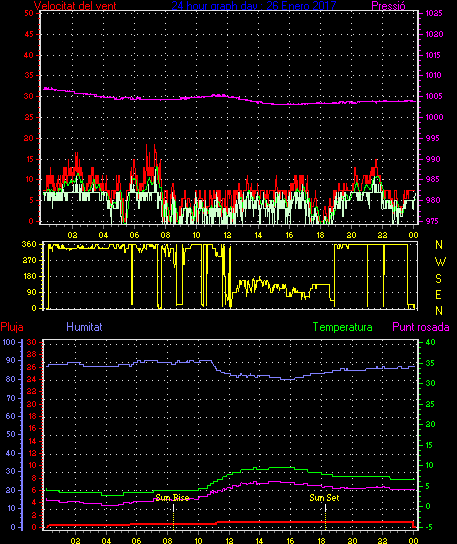Click the 'S' compass direction label
This screenshot has width=457, height=544.
(438, 278)
